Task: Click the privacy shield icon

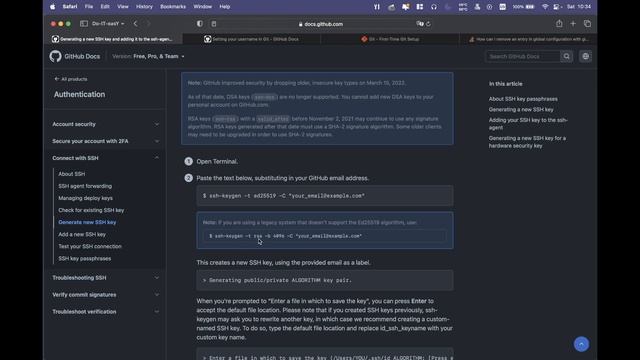Action: tap(200, 24)
